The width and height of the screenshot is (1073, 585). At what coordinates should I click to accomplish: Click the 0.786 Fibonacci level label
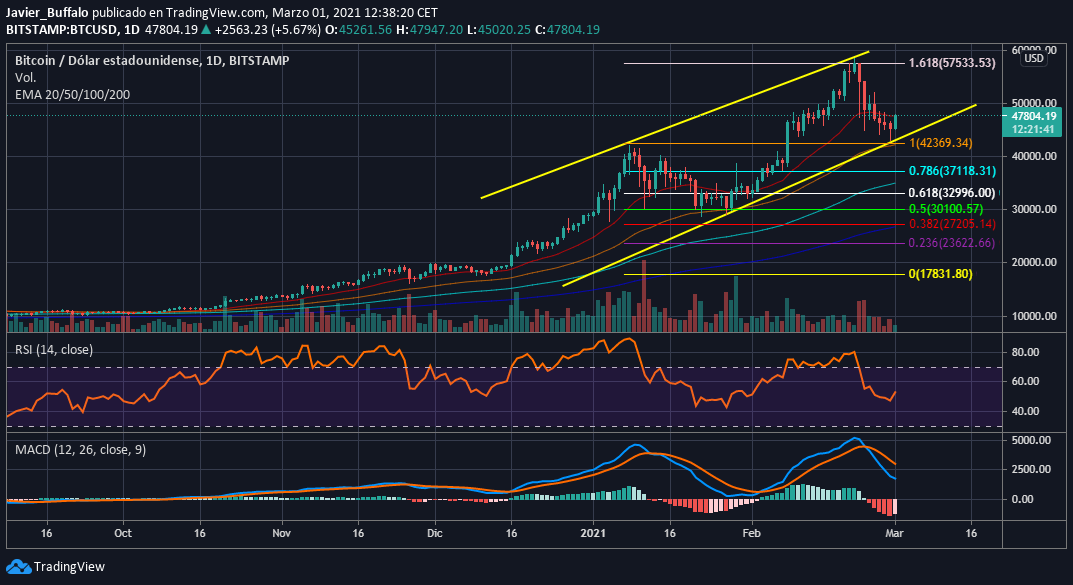(952, 171)
